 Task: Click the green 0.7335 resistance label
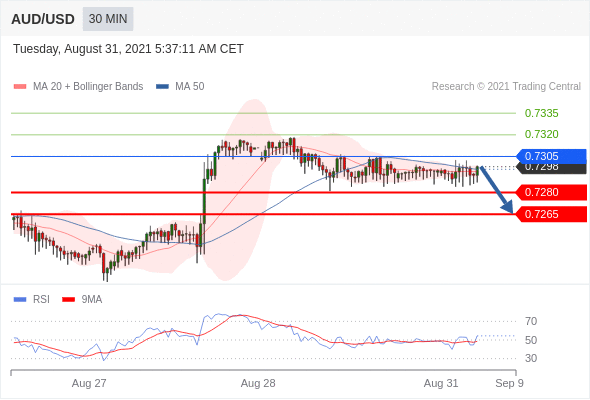(x=541, y=113)
